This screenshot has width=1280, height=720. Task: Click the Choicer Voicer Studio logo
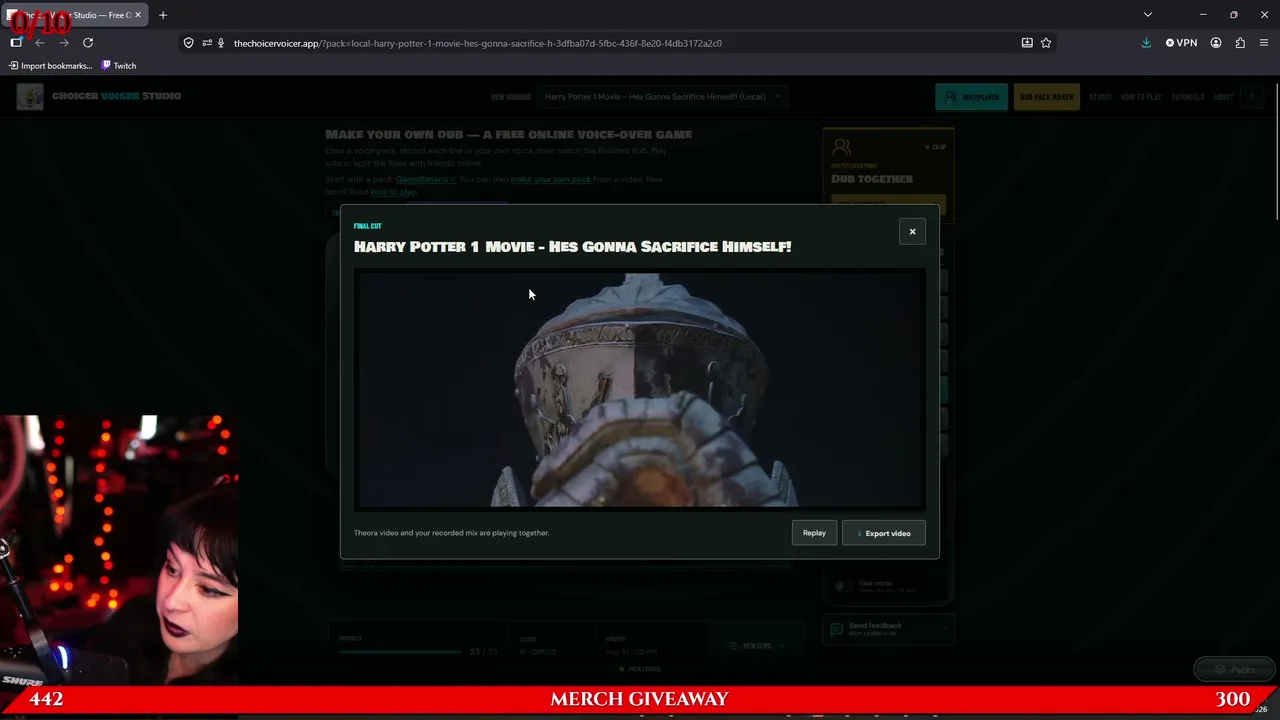(99, 96)
